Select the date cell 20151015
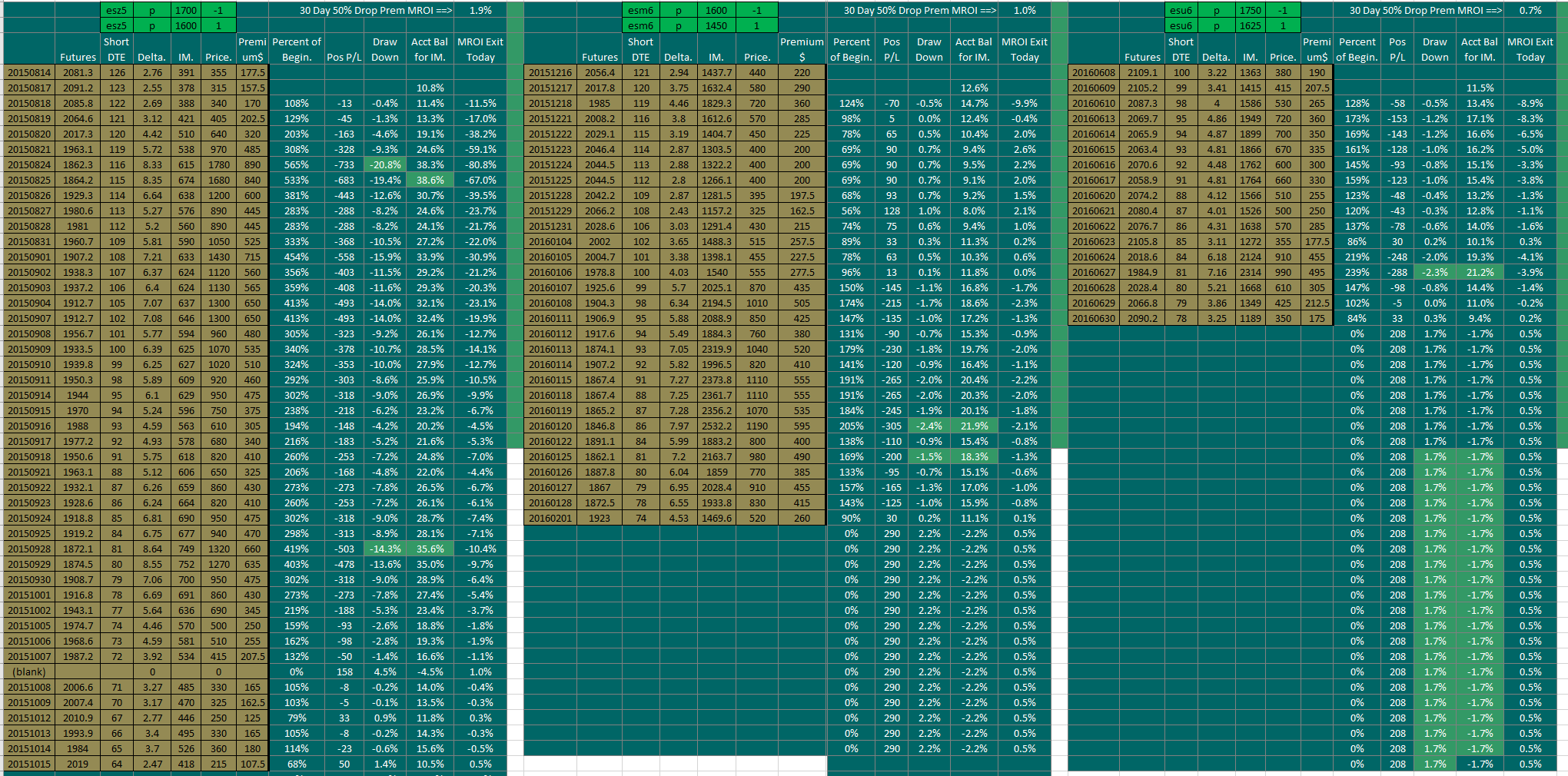The image size is (1568, 776). click(29, 764)
